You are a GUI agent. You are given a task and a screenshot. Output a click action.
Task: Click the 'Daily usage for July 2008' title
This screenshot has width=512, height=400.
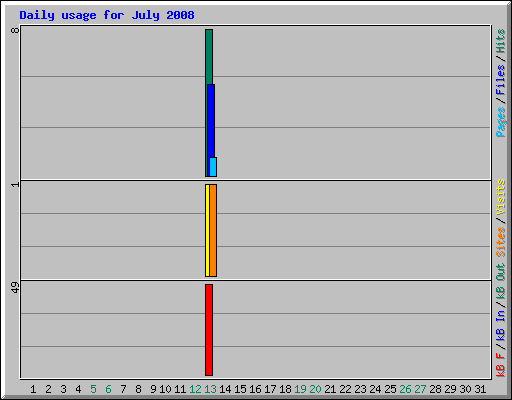107,15
